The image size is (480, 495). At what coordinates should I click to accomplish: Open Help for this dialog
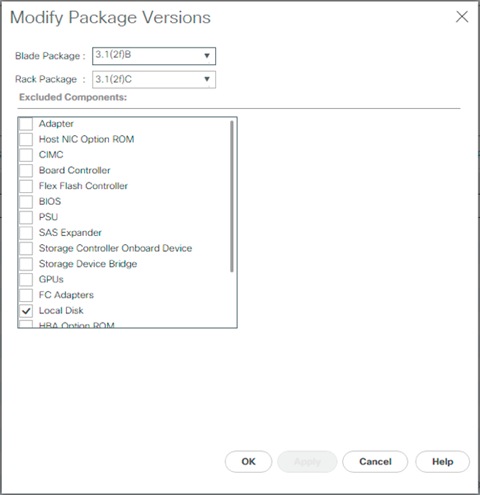pos(442,462)
